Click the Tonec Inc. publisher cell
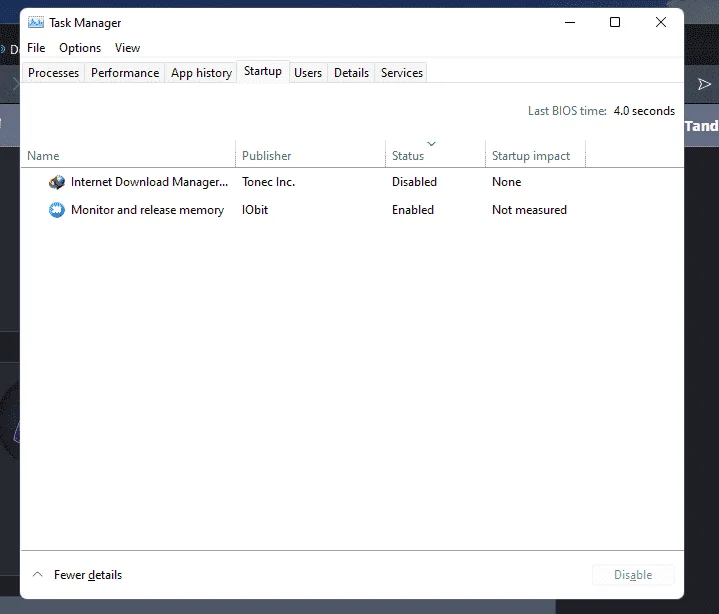719x614 pixels. pos(268,182)
